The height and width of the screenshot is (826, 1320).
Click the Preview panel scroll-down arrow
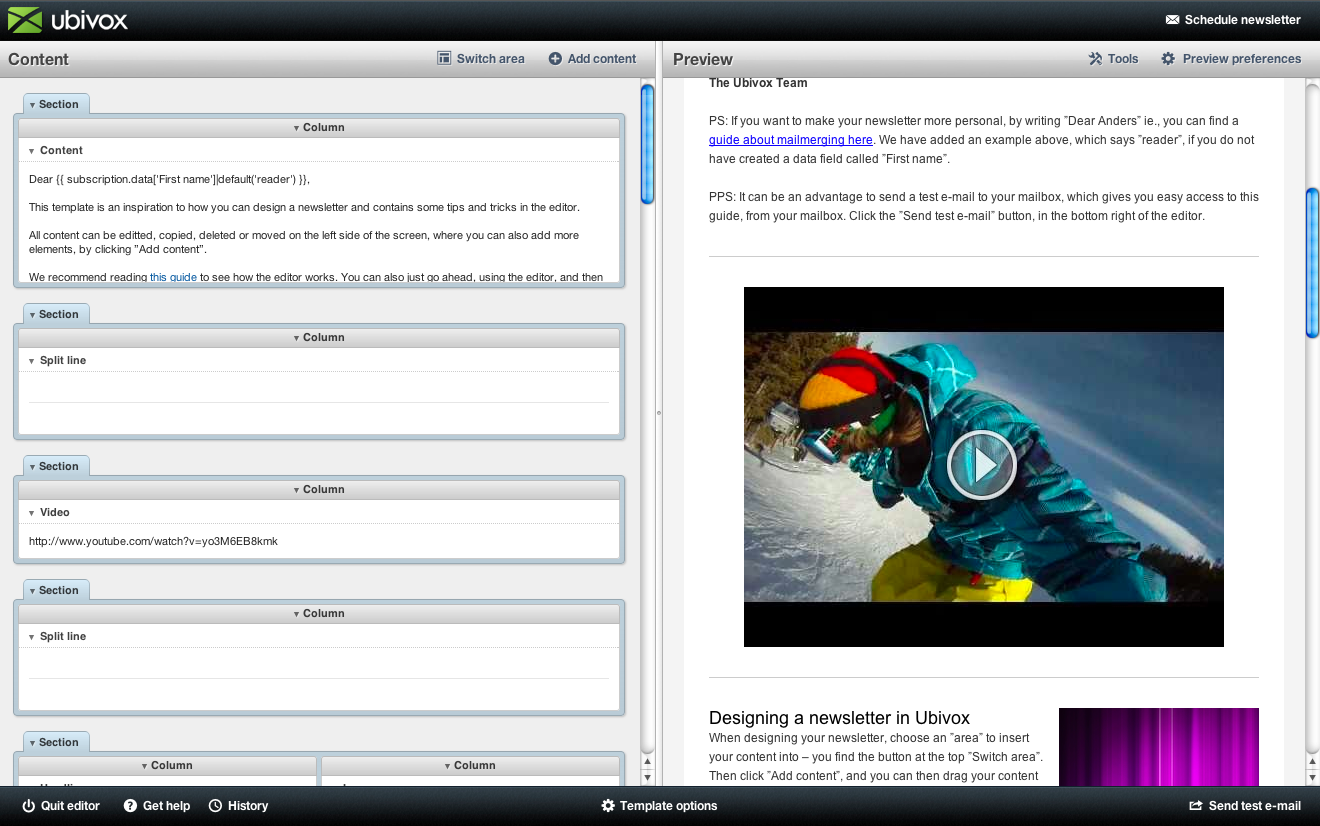pyautogui.click(x=1312, y=777)
